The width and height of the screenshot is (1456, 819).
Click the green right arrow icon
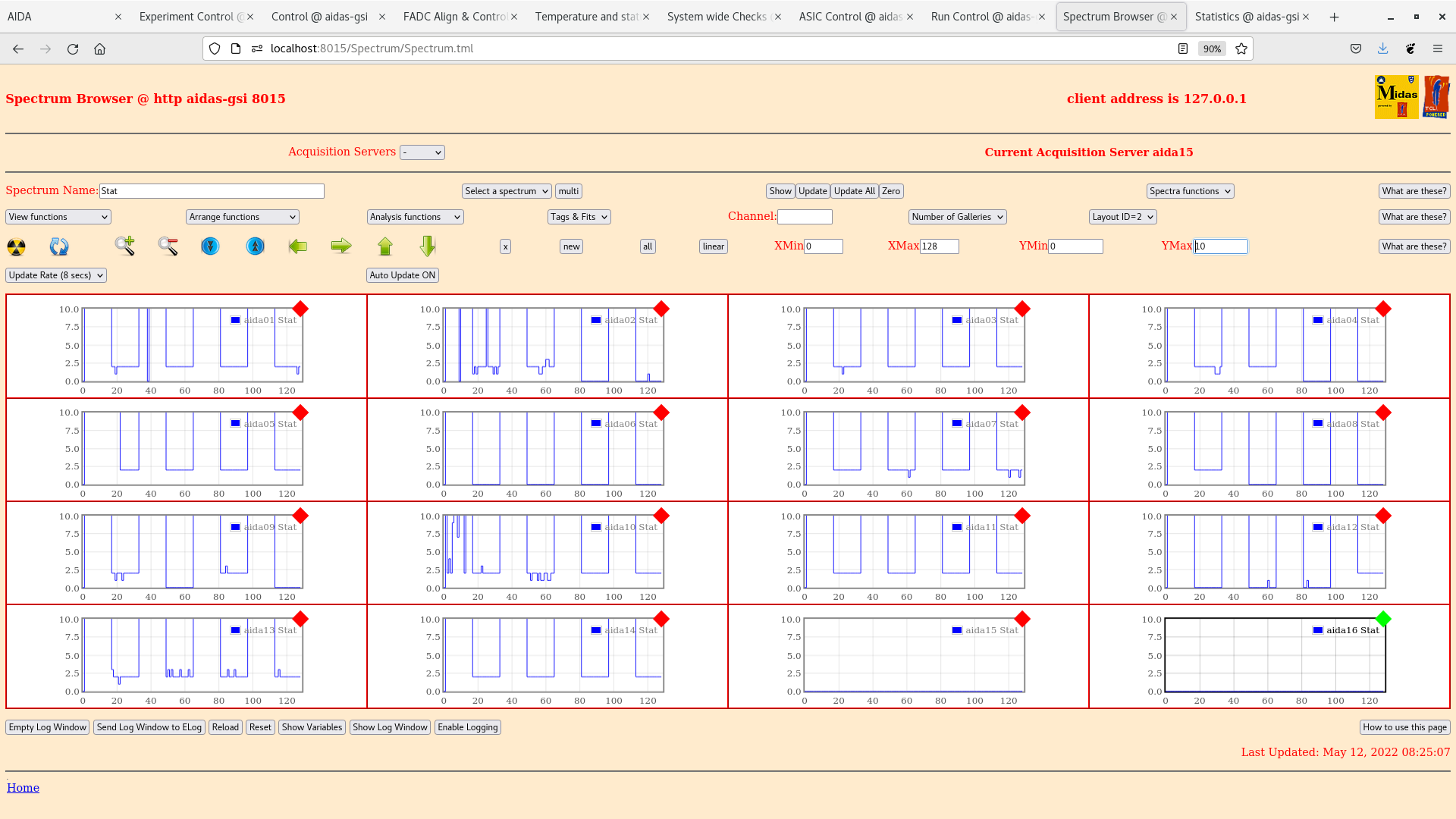(341, 246)
